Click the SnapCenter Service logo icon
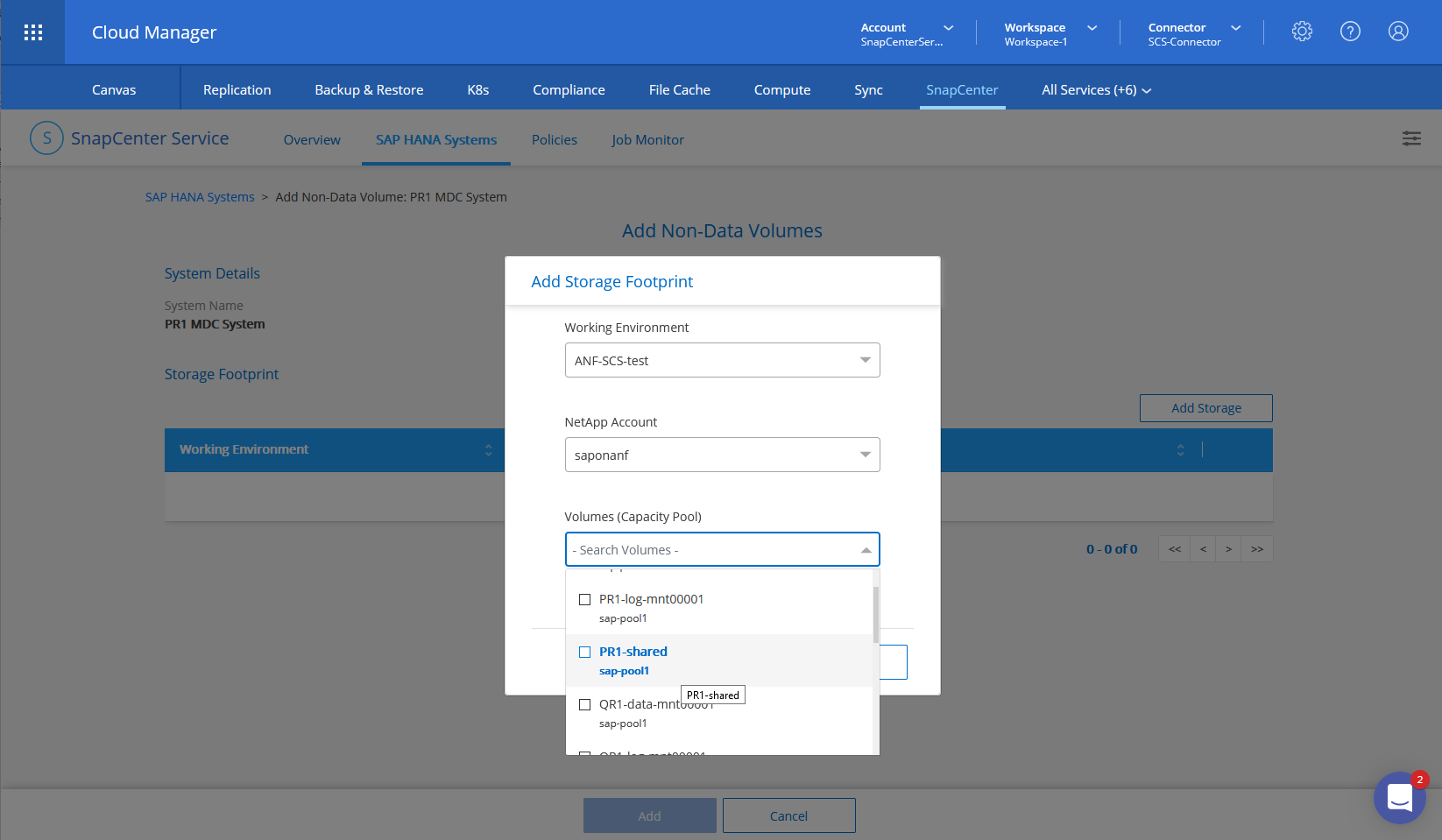Viewport: 1442px width, 840px height. tap(46, 138)
